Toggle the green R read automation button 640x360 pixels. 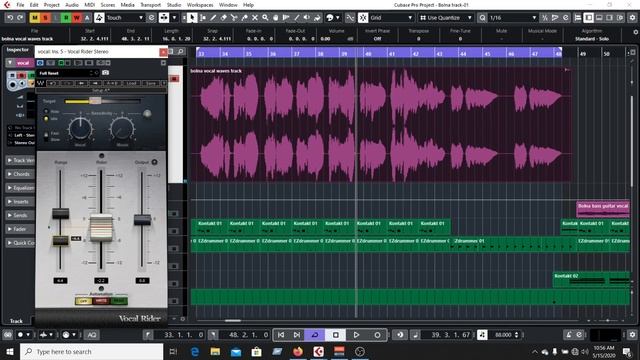coord(66,18)
